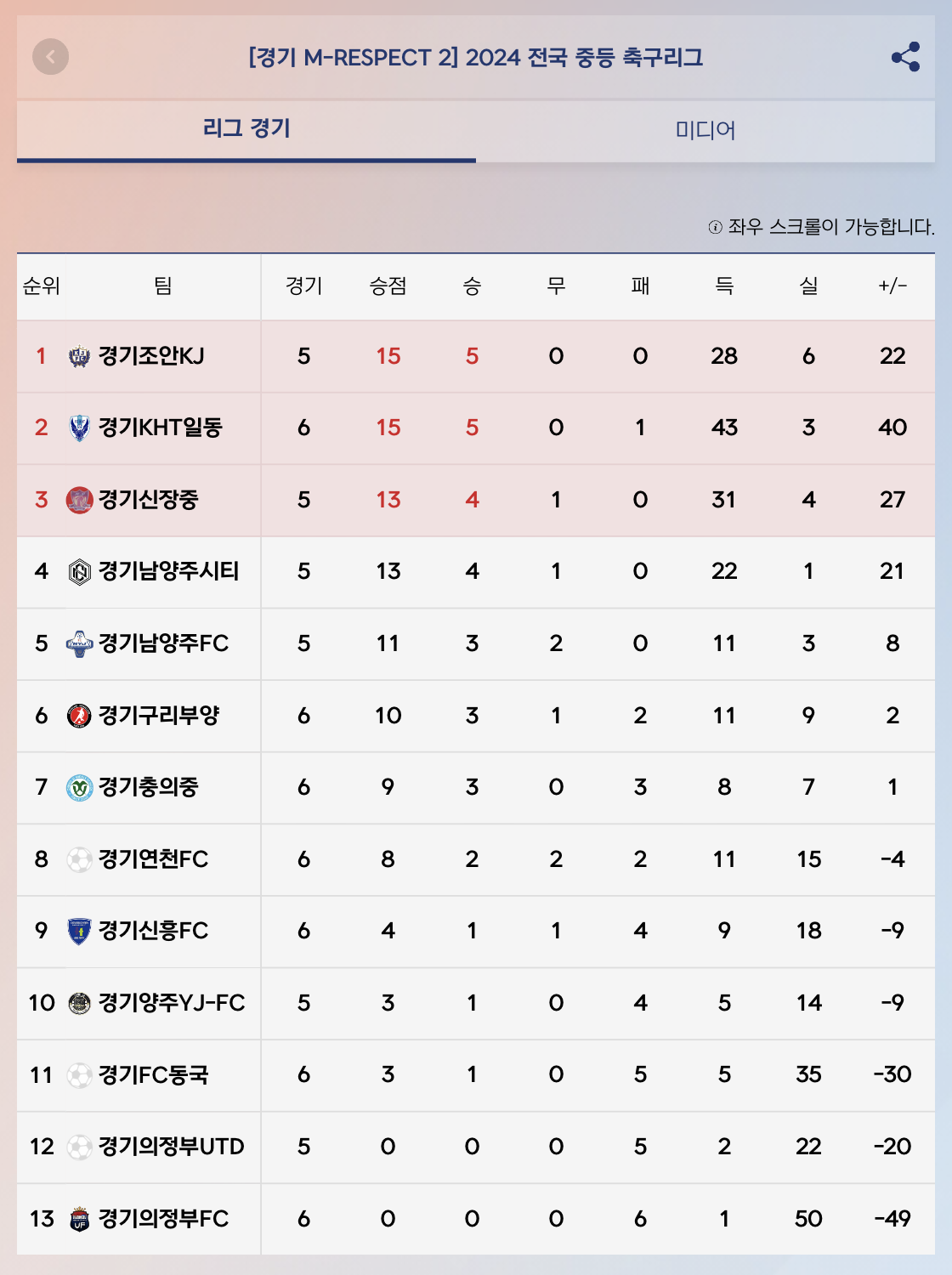Click the 경기구리부양 team logo
Viewport: 952px width, 1275px height.
tap(79, 716)
